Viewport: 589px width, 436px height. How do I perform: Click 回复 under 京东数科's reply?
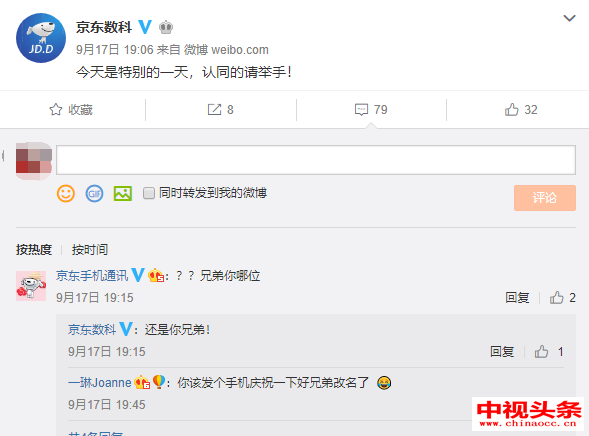click(x=502, y=352)
